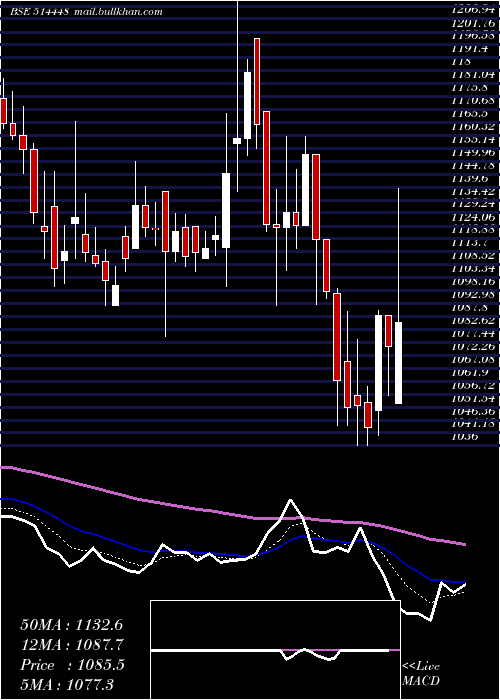500x700 pixels.
Task: Open the MACD inset chart panel
Action: [x=275, y=650]
